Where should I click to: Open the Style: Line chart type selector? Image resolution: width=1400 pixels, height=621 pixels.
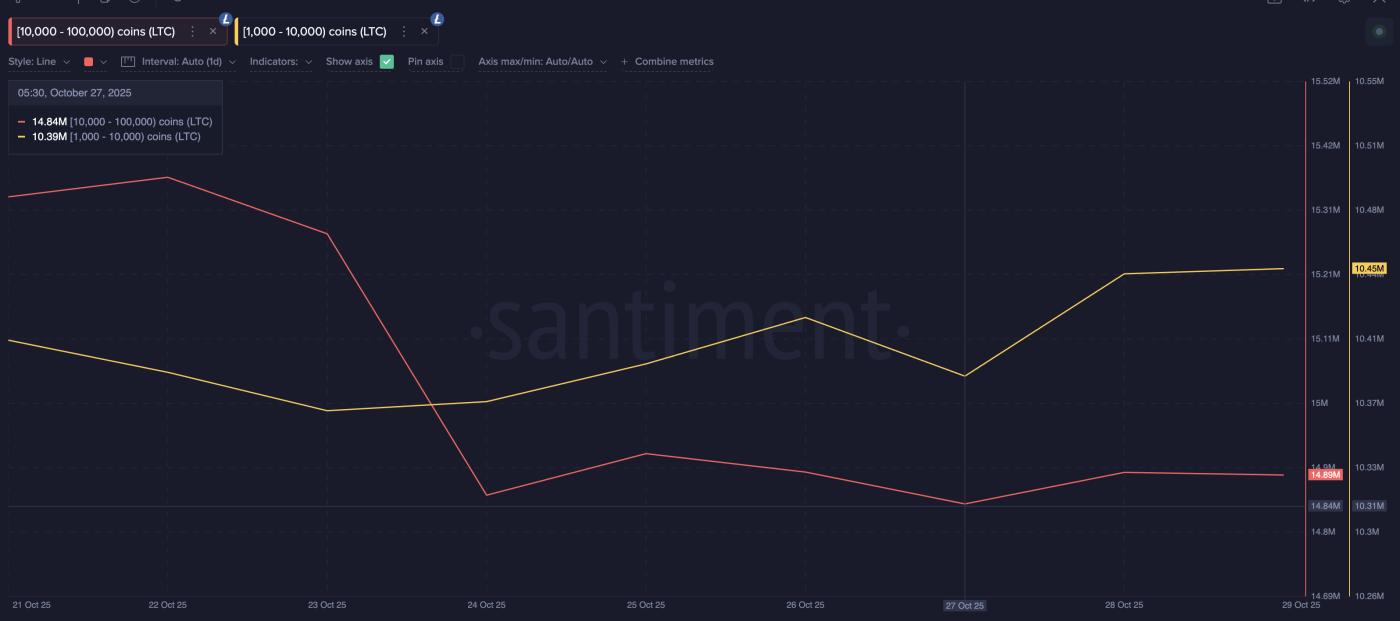[38, 61]
